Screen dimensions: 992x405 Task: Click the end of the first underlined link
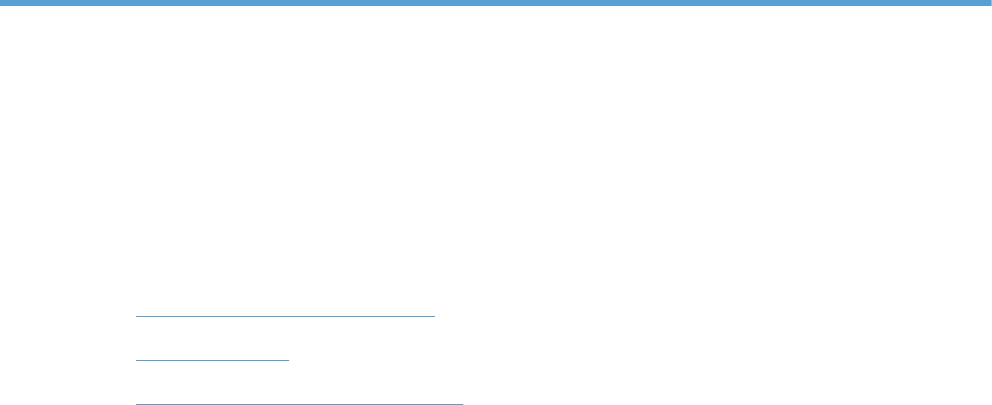pyautogui.click(x=433, y=316)
